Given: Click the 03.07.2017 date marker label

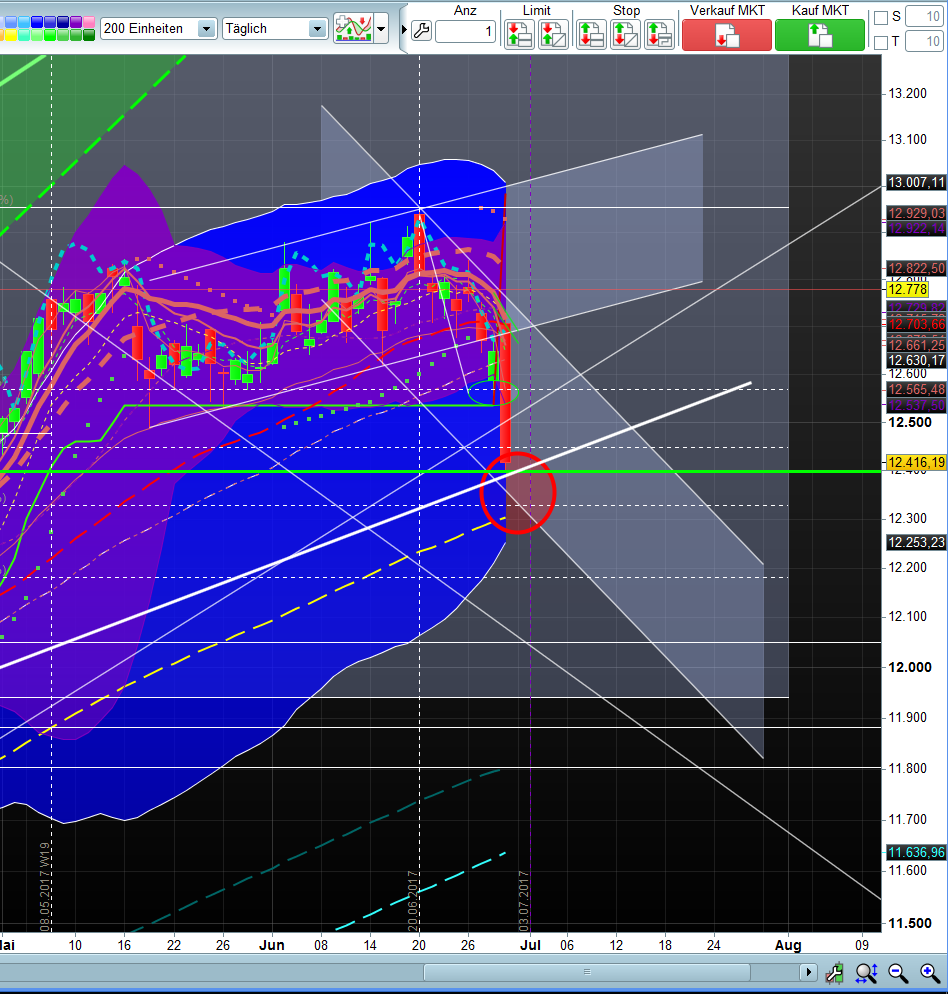Looking at the screenshot, I should 524,901.
